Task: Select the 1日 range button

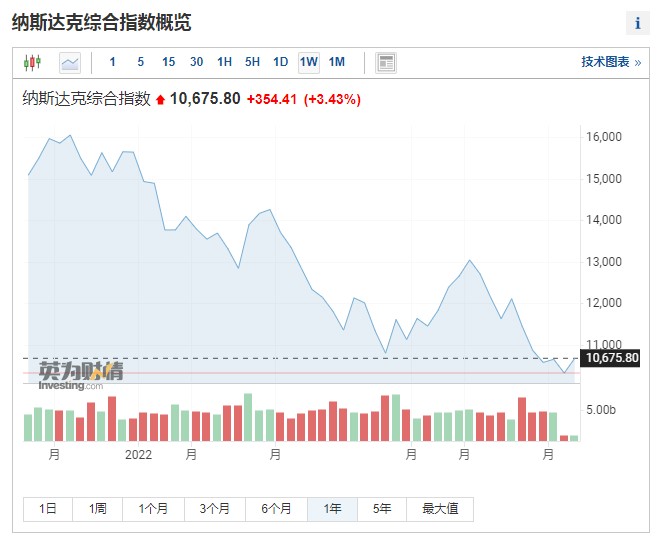Action: [x=48, y=509]
